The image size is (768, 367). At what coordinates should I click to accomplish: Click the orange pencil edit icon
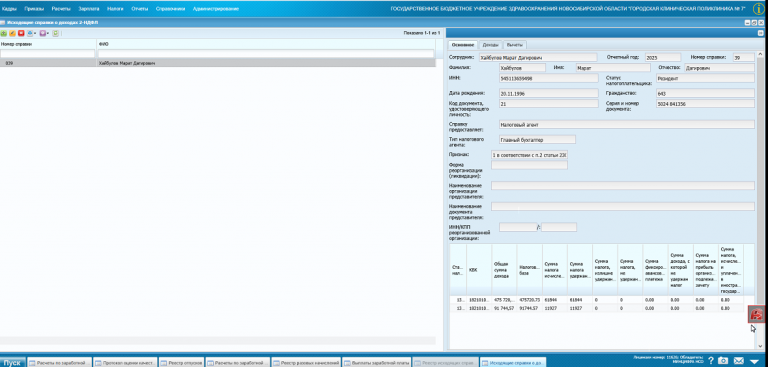(x=12, y=33)
